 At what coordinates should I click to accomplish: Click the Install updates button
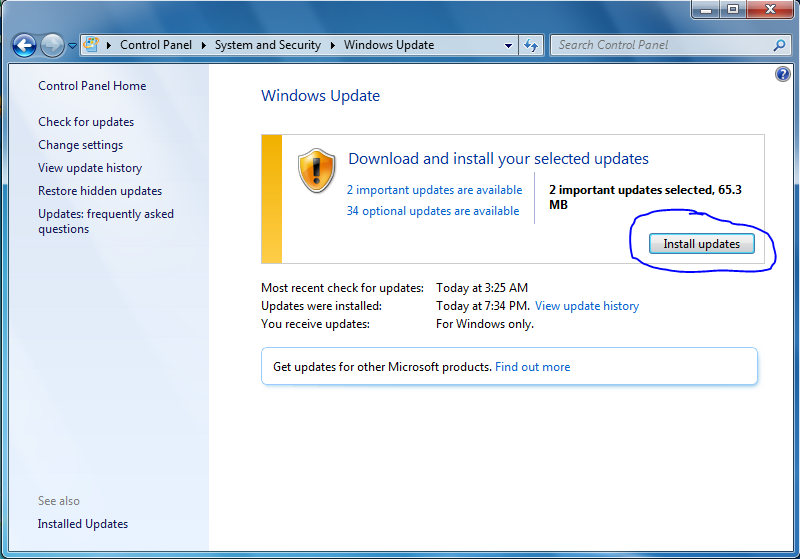pos(702,244)
